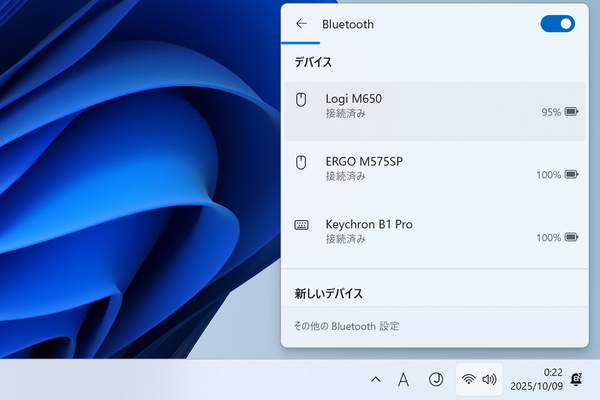The image size is (600, 400).
Task: Click the ERGO M575SP battery icon
Action: point(571,175)
